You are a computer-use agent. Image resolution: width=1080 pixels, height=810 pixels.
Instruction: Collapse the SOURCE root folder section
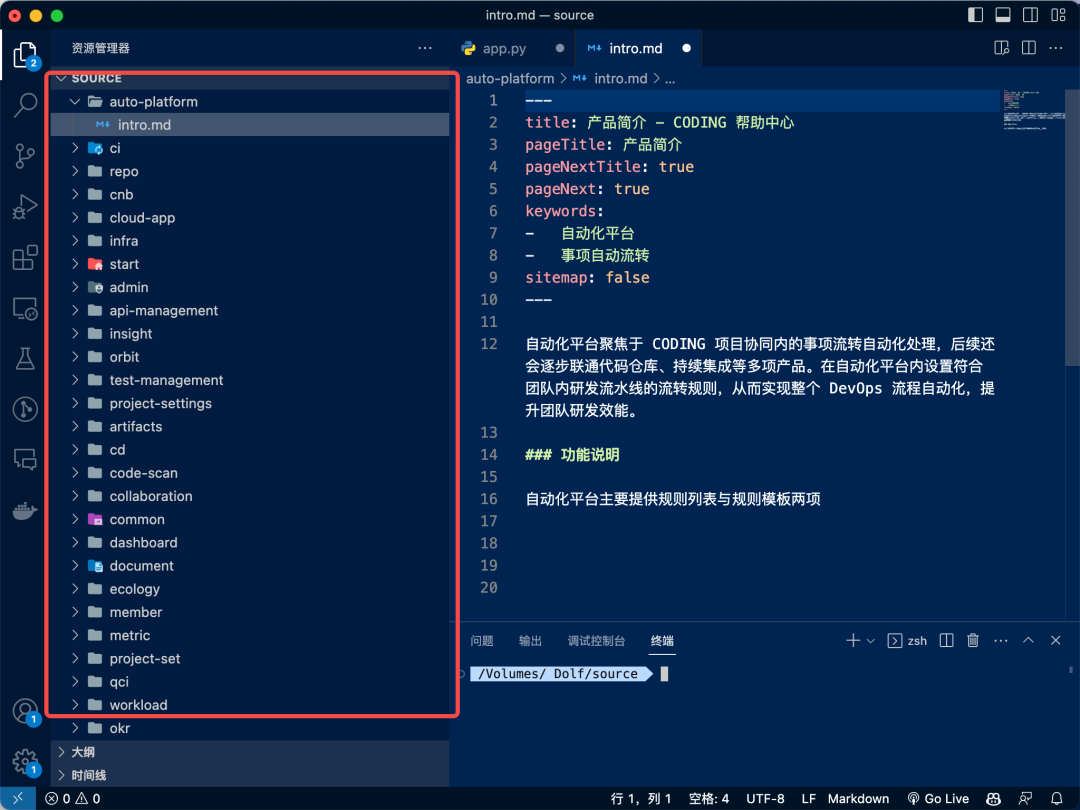pyautogui.click(x=62, y=79)
